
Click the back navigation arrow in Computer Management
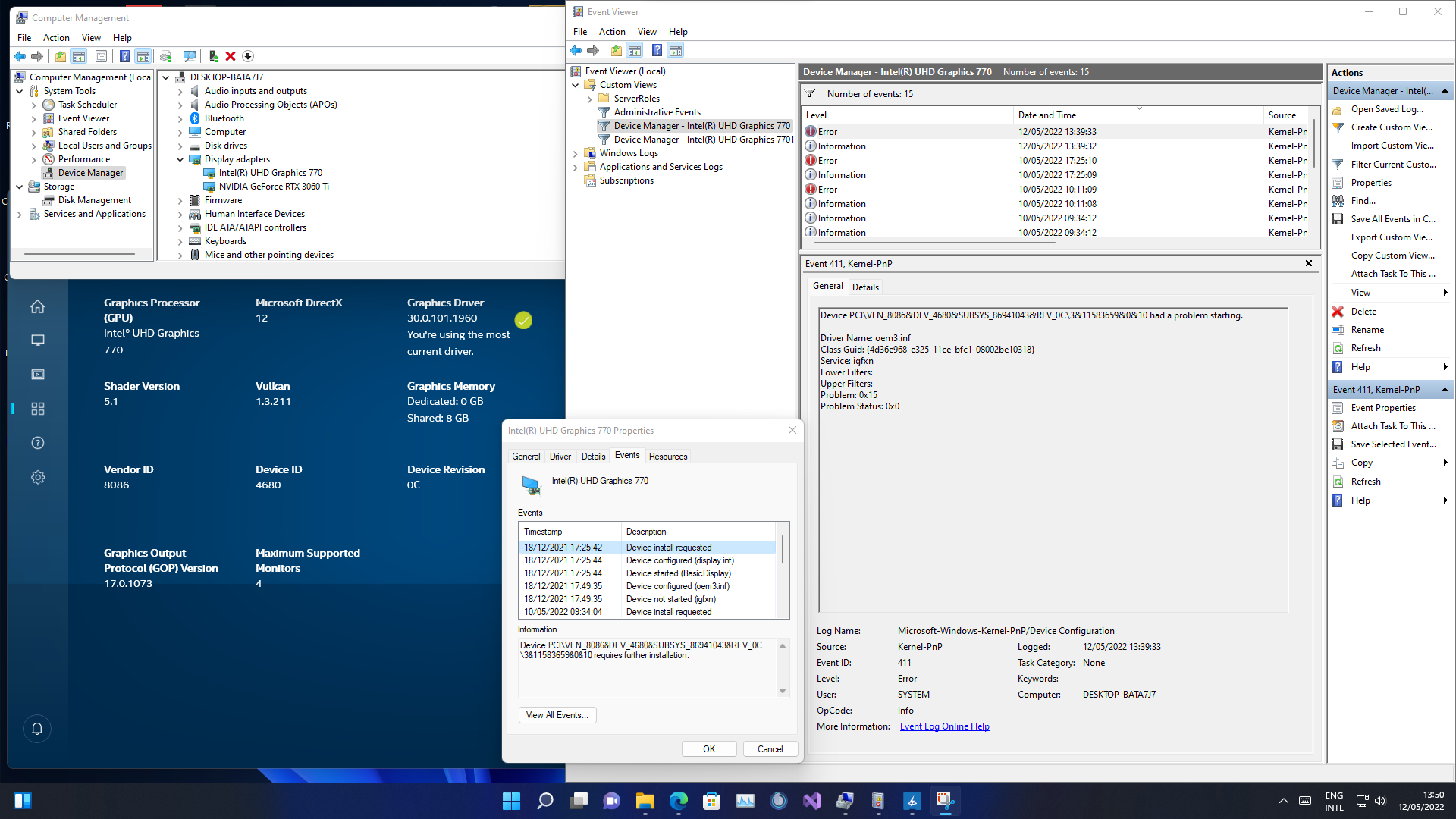(20, 56)
